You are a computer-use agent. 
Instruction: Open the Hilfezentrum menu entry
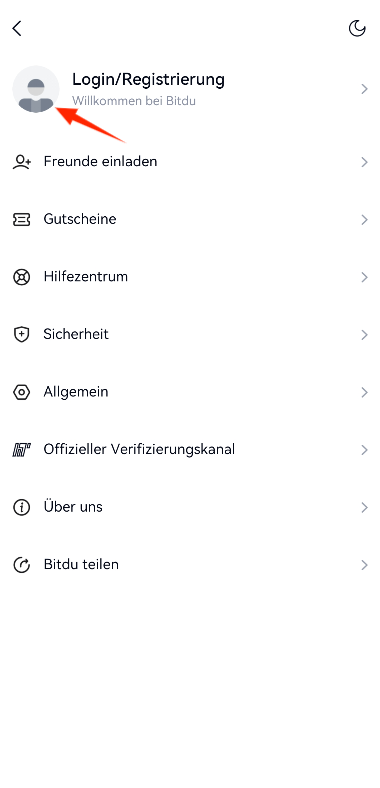pos(190,277)
